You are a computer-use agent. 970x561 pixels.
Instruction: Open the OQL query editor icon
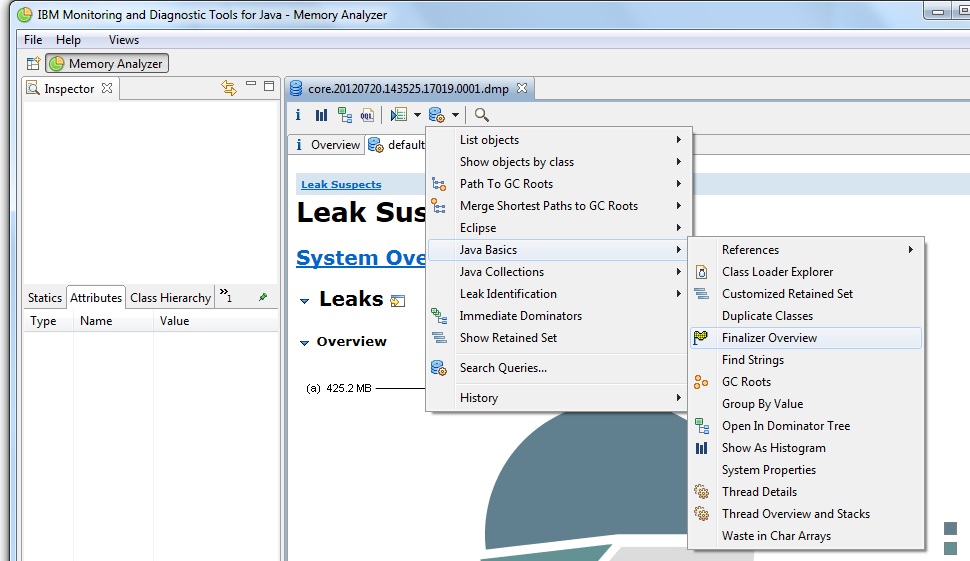367,114
